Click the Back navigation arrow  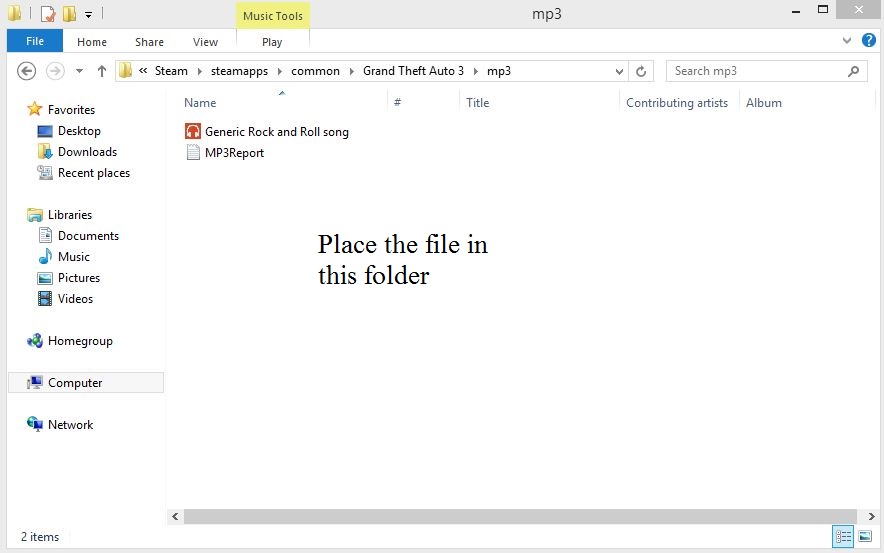(x=26, y=71)
